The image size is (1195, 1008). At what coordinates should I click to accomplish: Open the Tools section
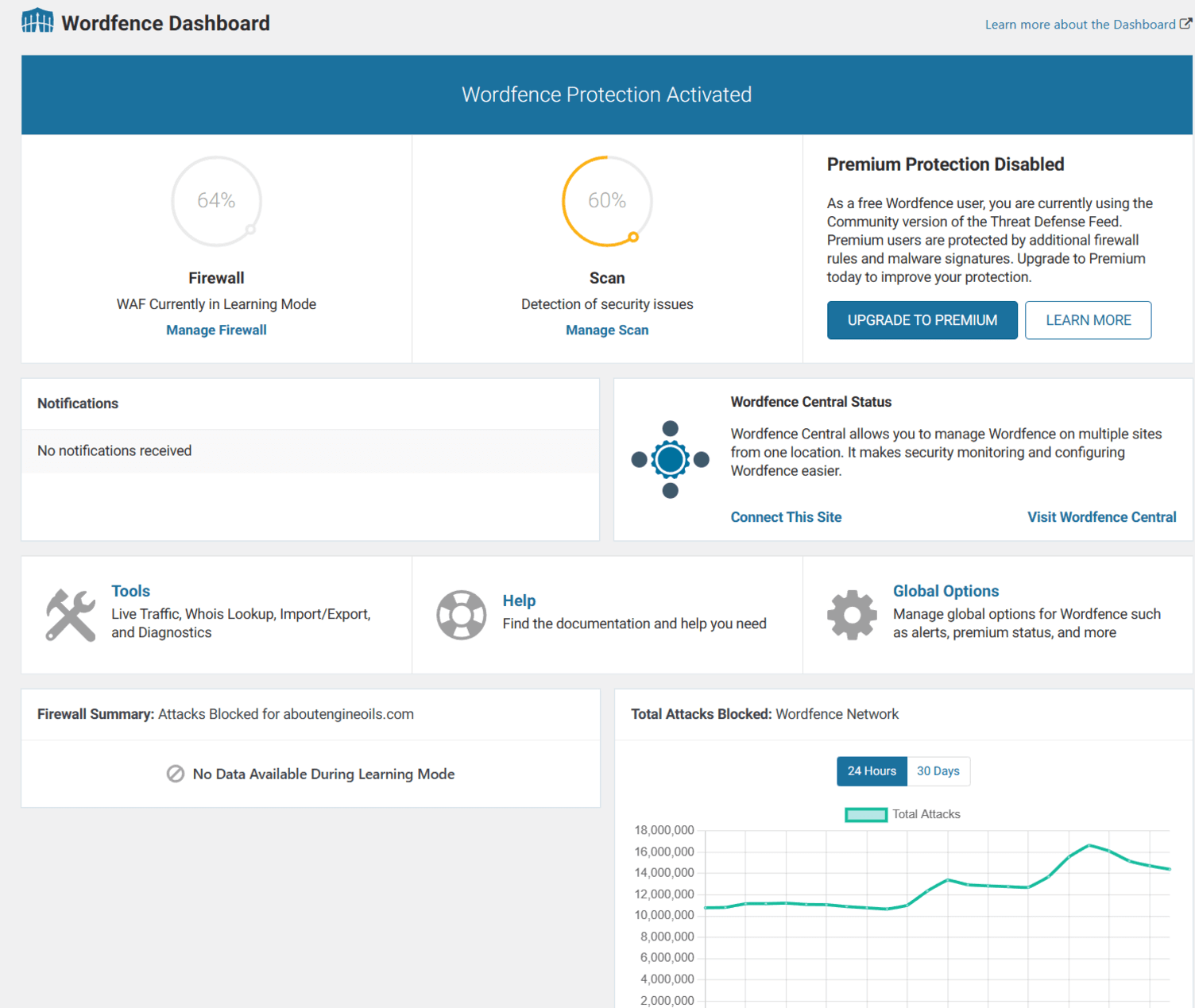click(130, 590)
